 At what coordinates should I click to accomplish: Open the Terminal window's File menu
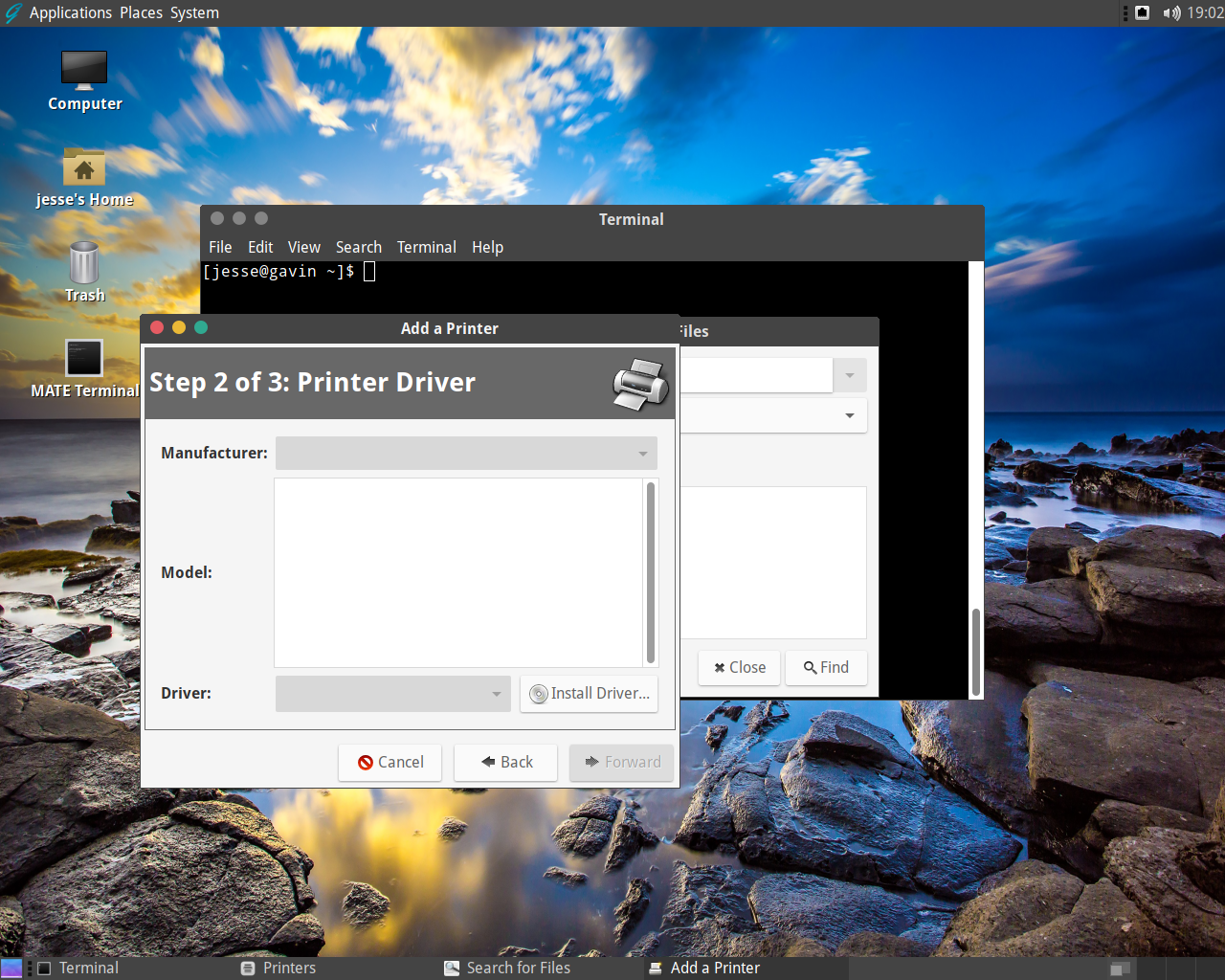[x=220, y=247]
